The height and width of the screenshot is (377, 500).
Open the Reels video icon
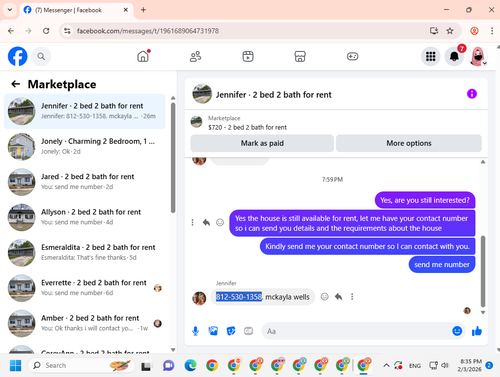pyautogui.click(x=248, y=56)
